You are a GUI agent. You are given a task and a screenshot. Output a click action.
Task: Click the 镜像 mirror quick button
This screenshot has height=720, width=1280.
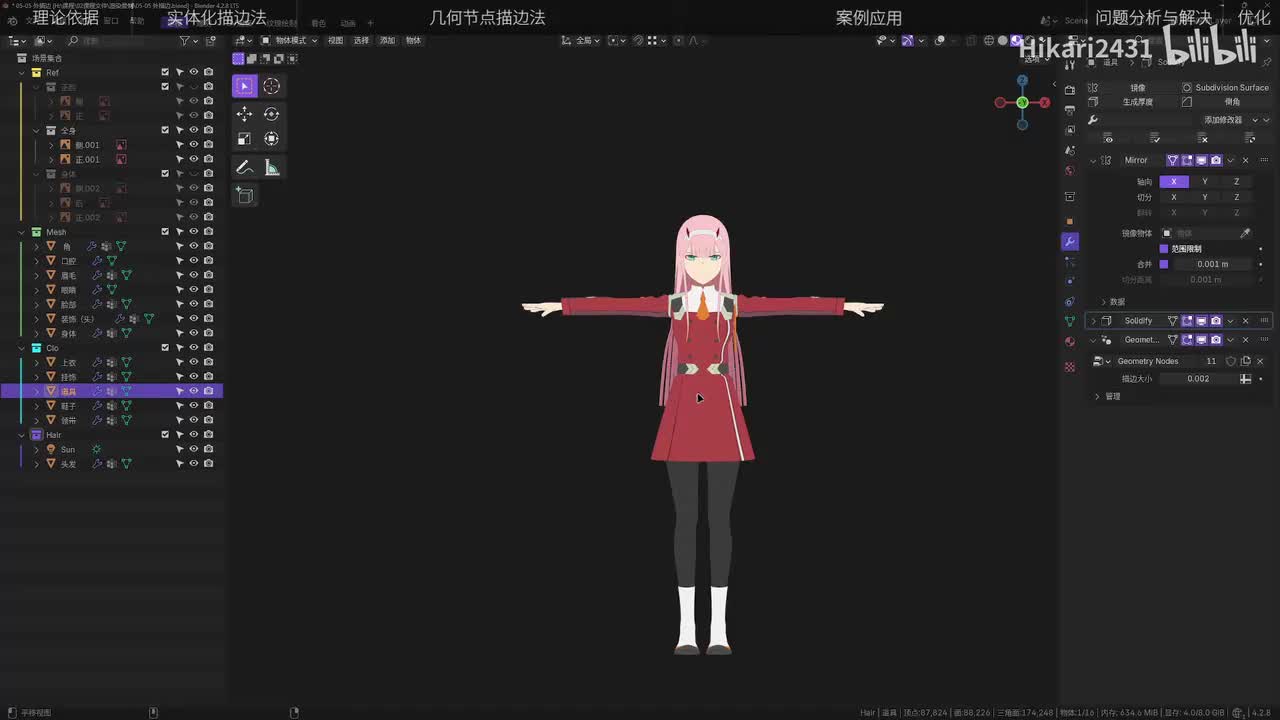click(x=1131, y=88)
